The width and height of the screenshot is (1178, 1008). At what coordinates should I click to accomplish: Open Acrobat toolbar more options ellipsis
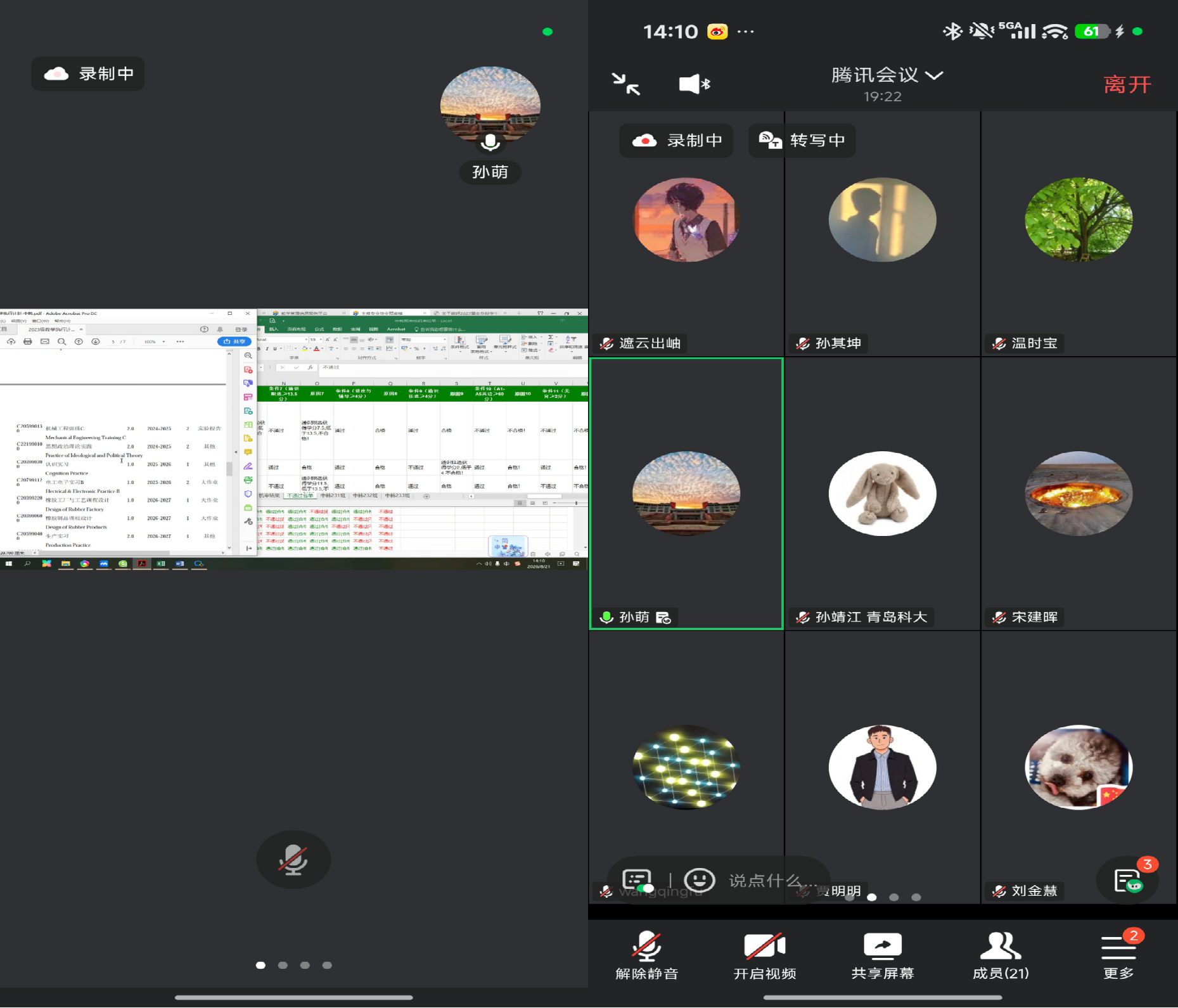(181, 341)
